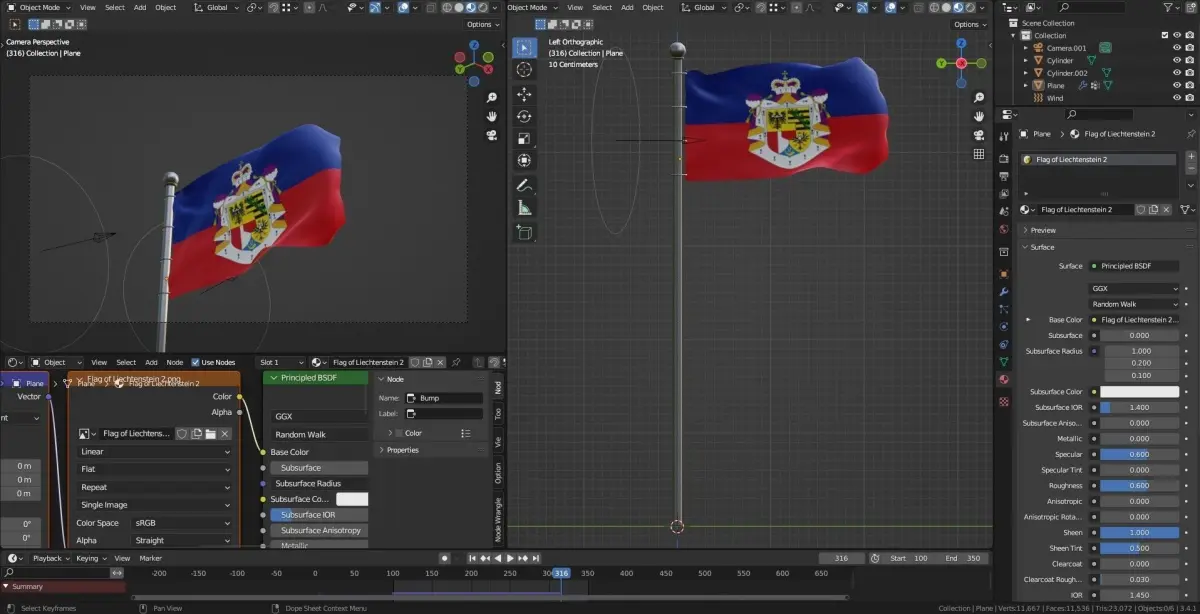Open the Texture checkerboard properties tab

(1004, 401)
